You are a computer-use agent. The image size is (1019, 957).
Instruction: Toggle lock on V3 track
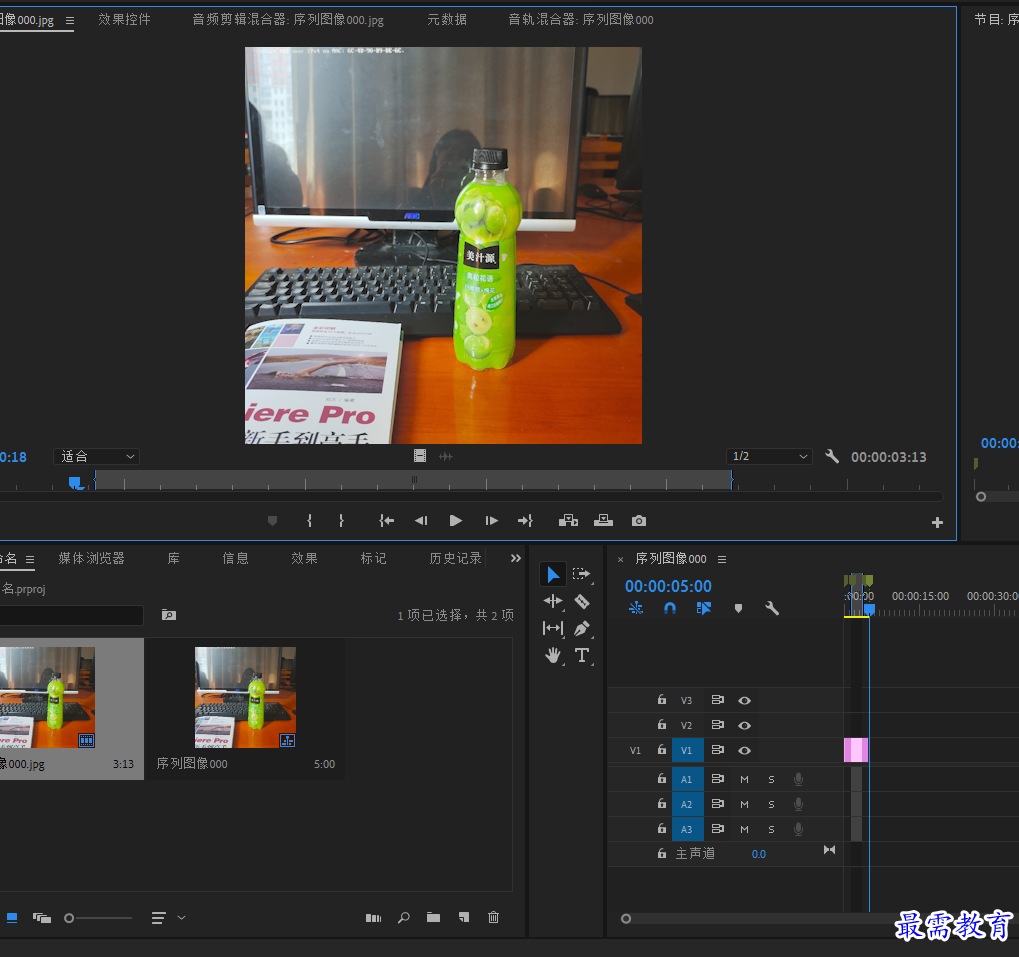(x=662, y=700)
